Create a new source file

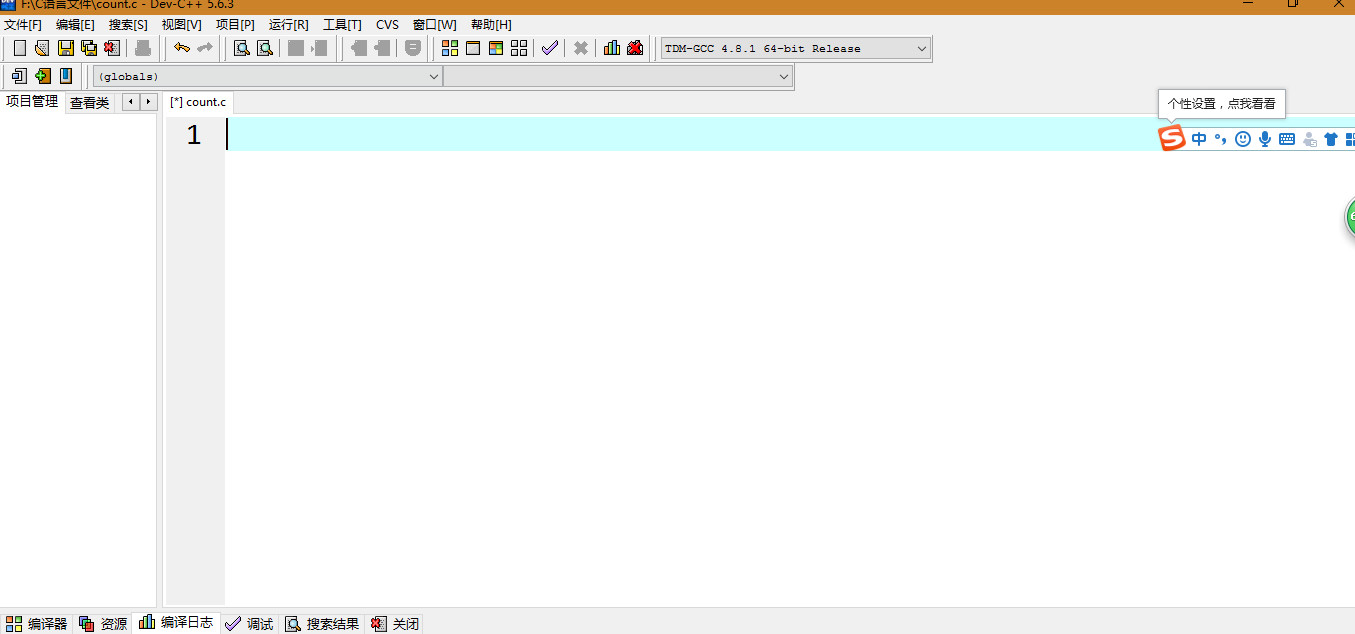(19, 48)
